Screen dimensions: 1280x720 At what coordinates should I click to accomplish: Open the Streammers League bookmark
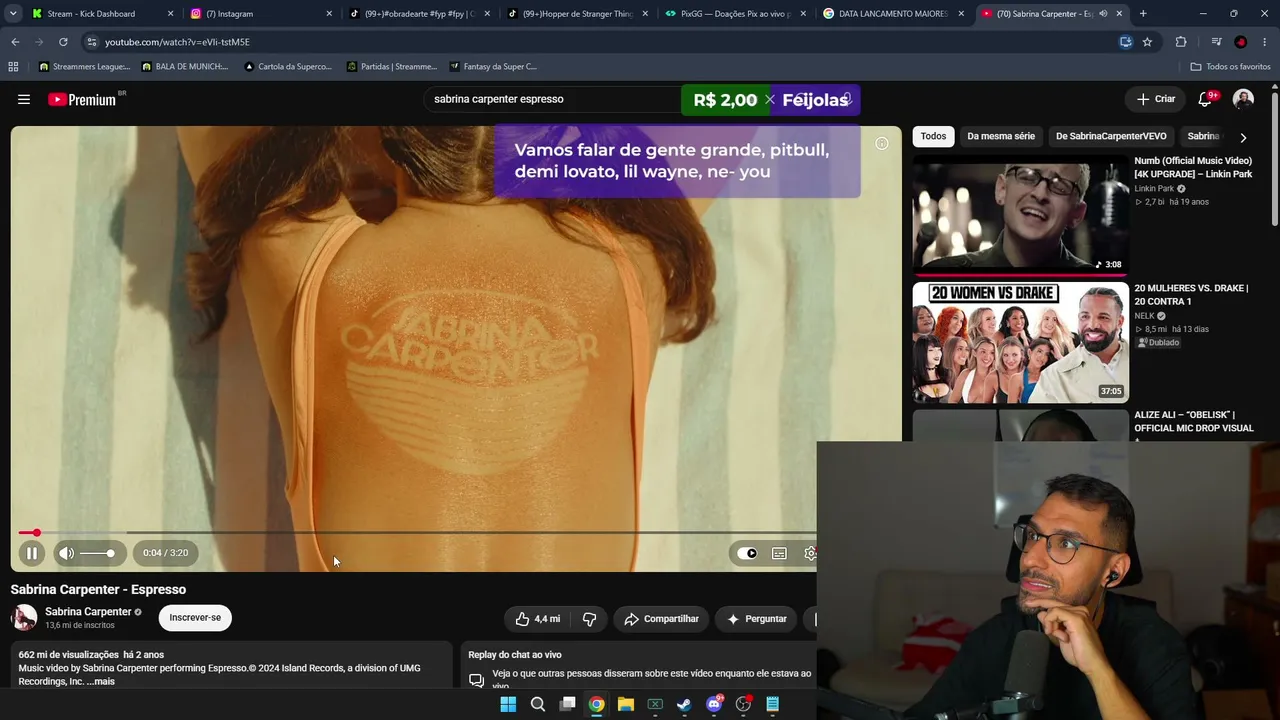pyautogui.click(x=84, y=67)
